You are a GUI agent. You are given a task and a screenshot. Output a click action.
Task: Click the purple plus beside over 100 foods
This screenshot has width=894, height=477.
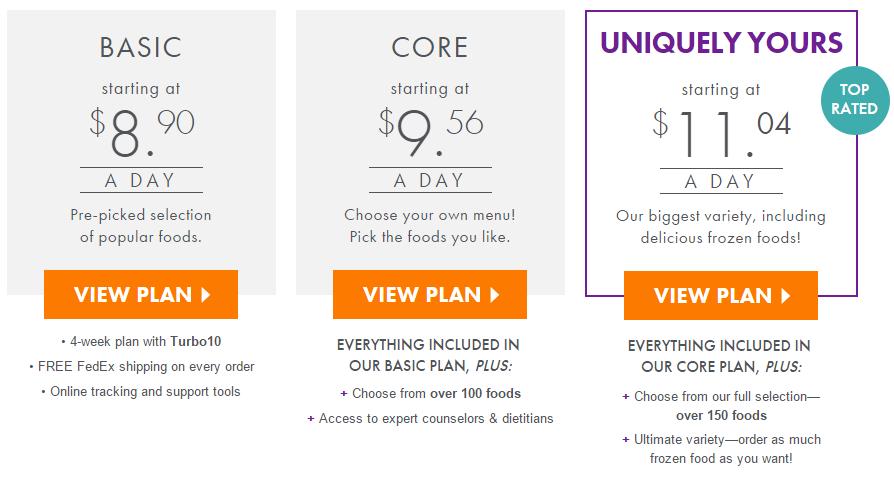click(344, 393)
